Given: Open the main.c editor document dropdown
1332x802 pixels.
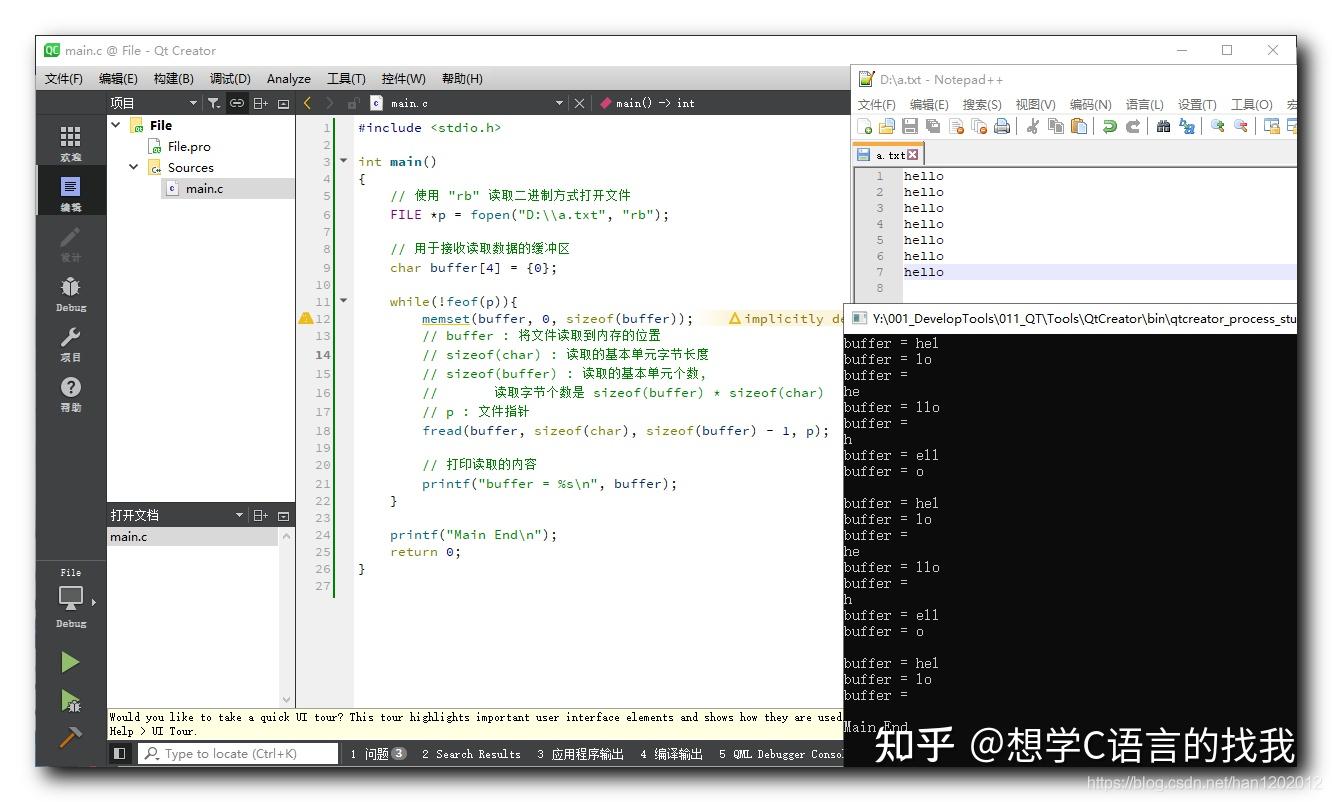Looking at the screenshot, I should pyautogui.click(x=561, y=102).
